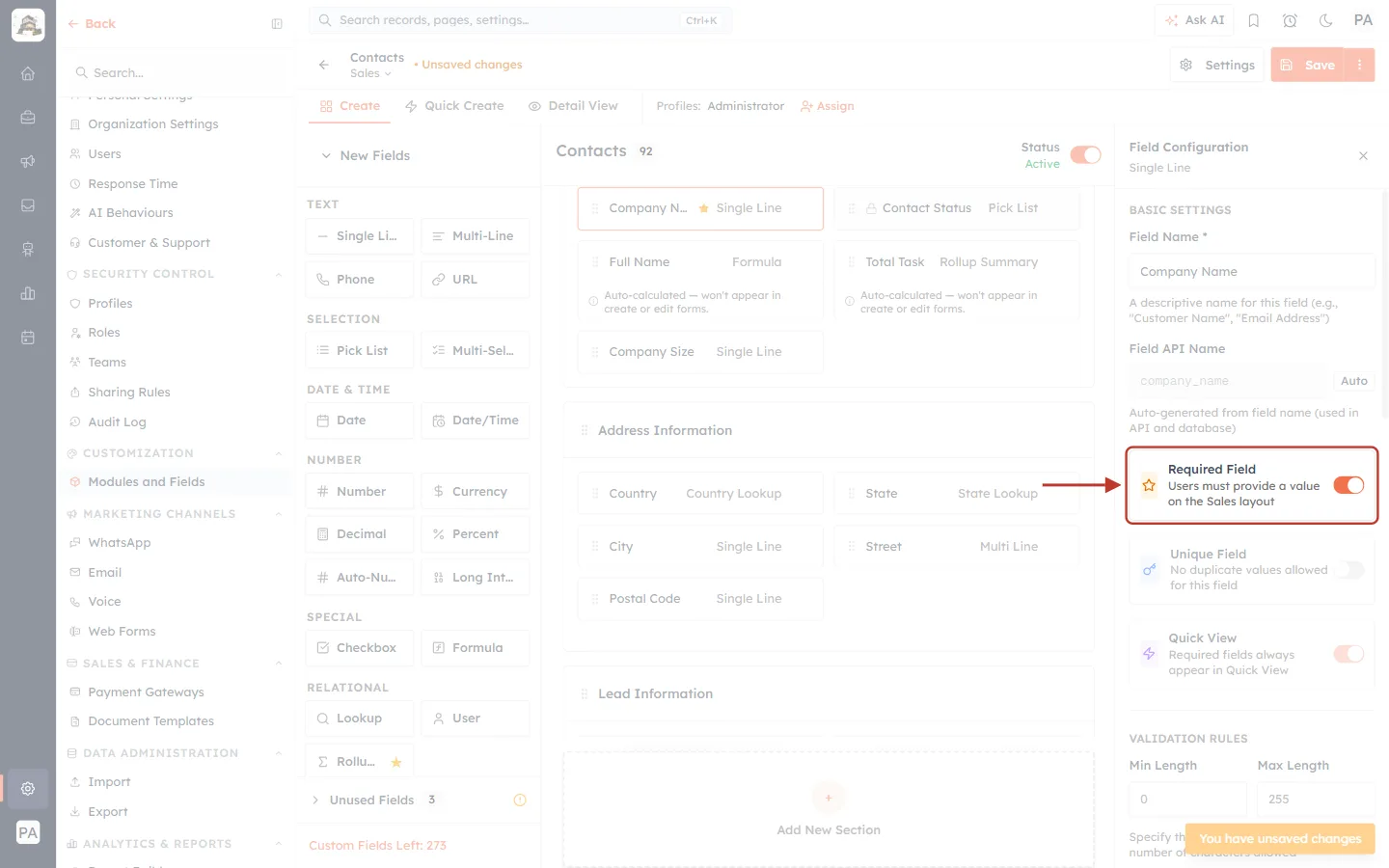1389x868 pixels.
Task: Click the Field Name input box
Action: tap(1252, 272)
